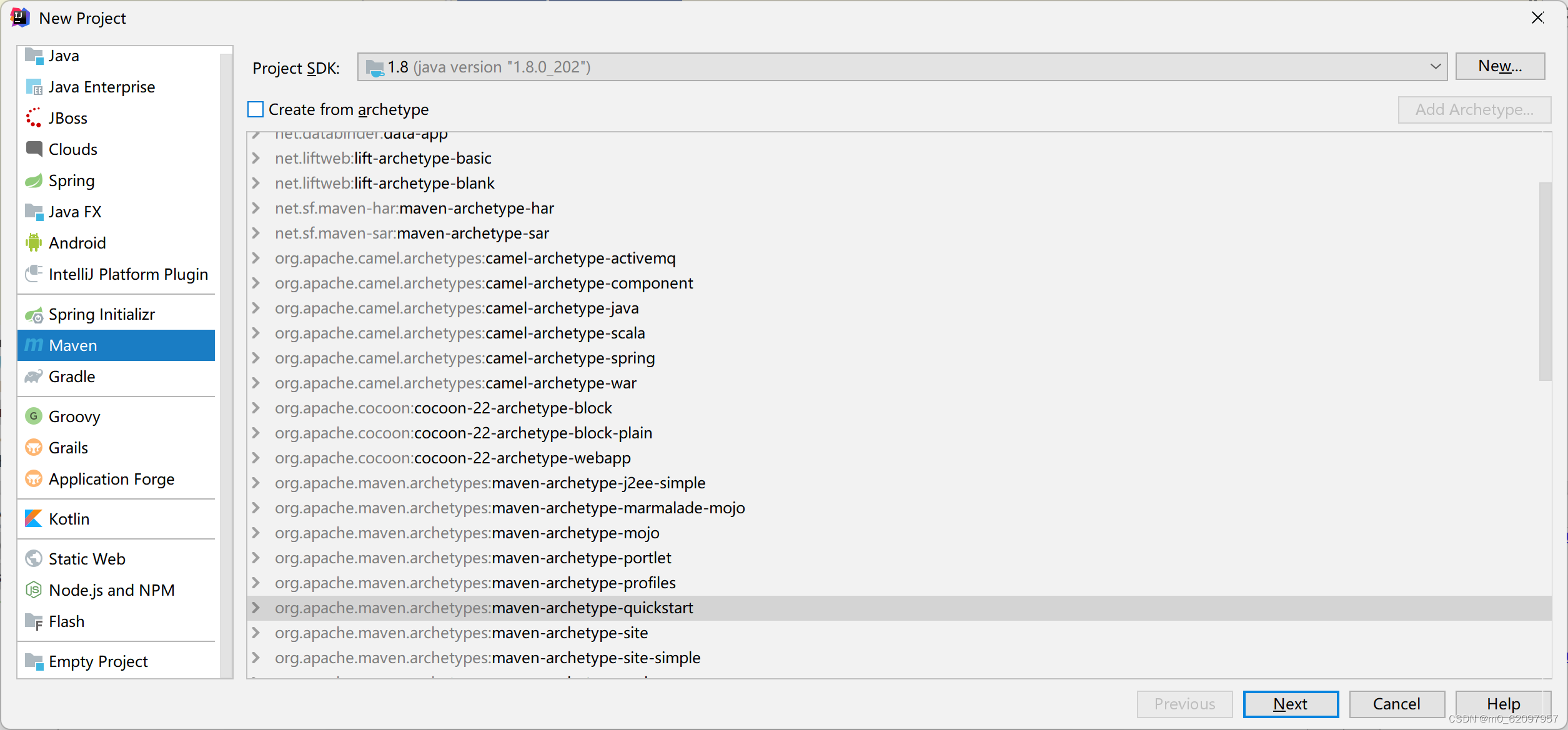Select cocoon-22-archetype-block-plain row
Screen dimensions: 1568x730
click(899, 433)
